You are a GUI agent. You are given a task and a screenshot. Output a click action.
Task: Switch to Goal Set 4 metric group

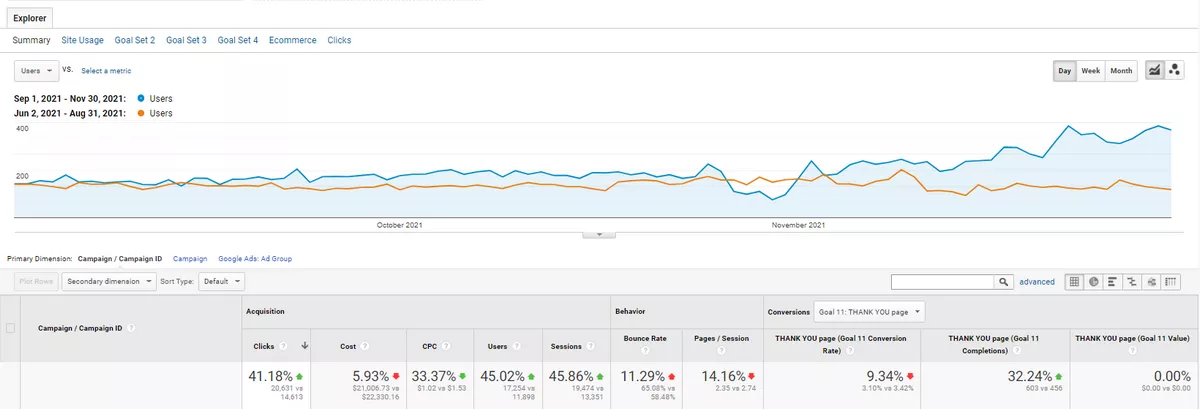[x=238, y=40]
